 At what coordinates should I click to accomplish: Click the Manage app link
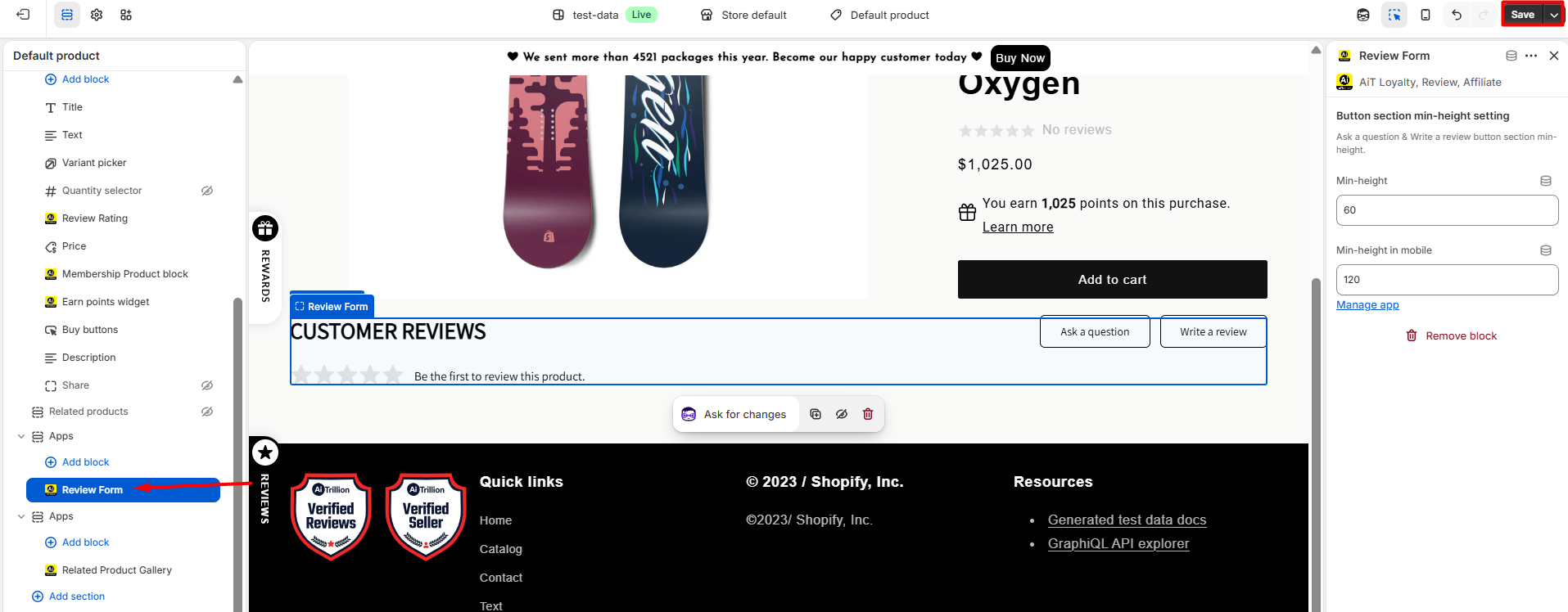1367,305
